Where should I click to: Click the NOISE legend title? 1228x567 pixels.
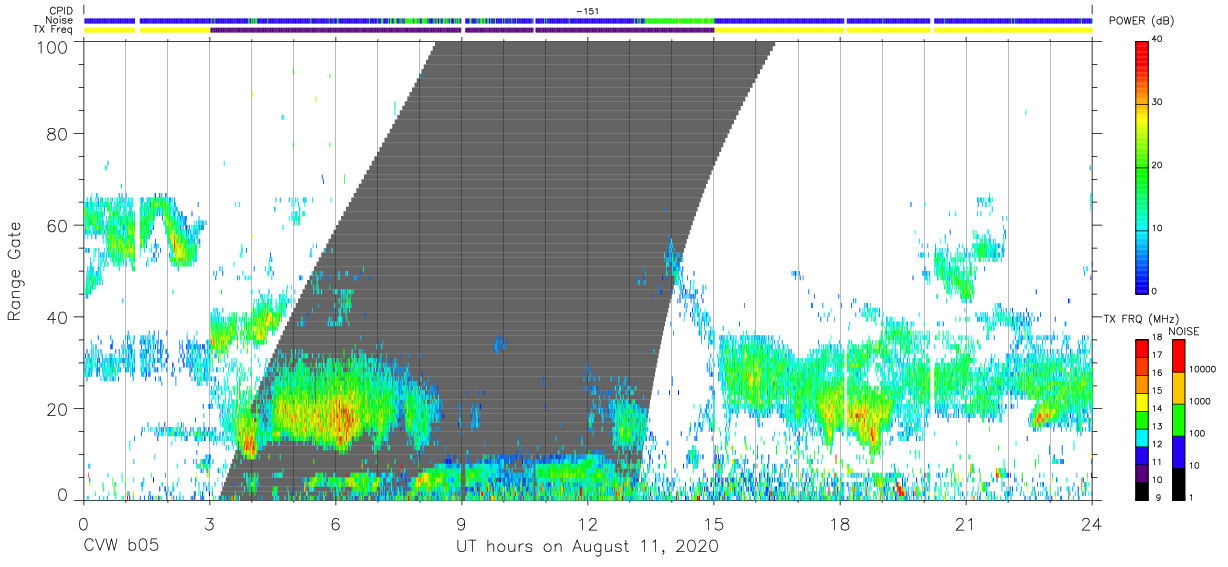pyautogui.click(x=1184, y=331)
